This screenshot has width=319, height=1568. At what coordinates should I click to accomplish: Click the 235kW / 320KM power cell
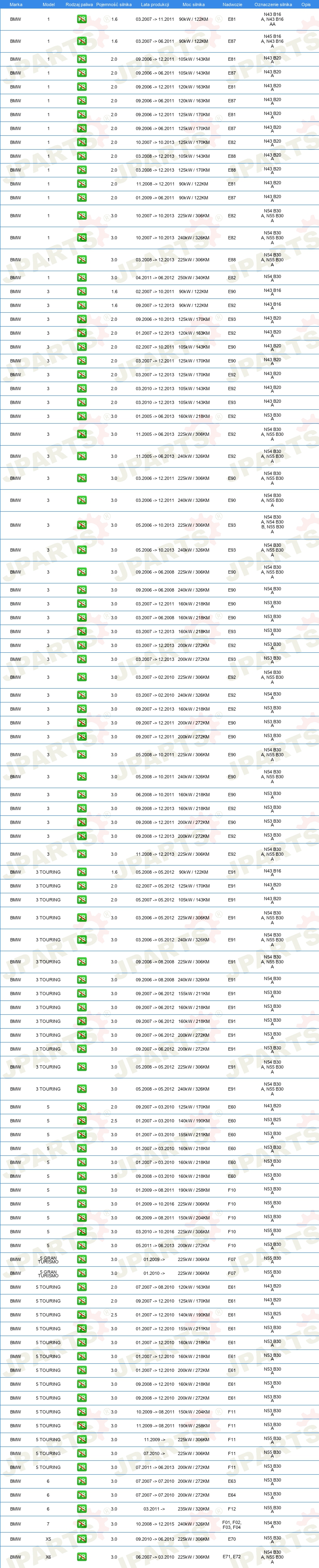click(x=194, y=1509)
